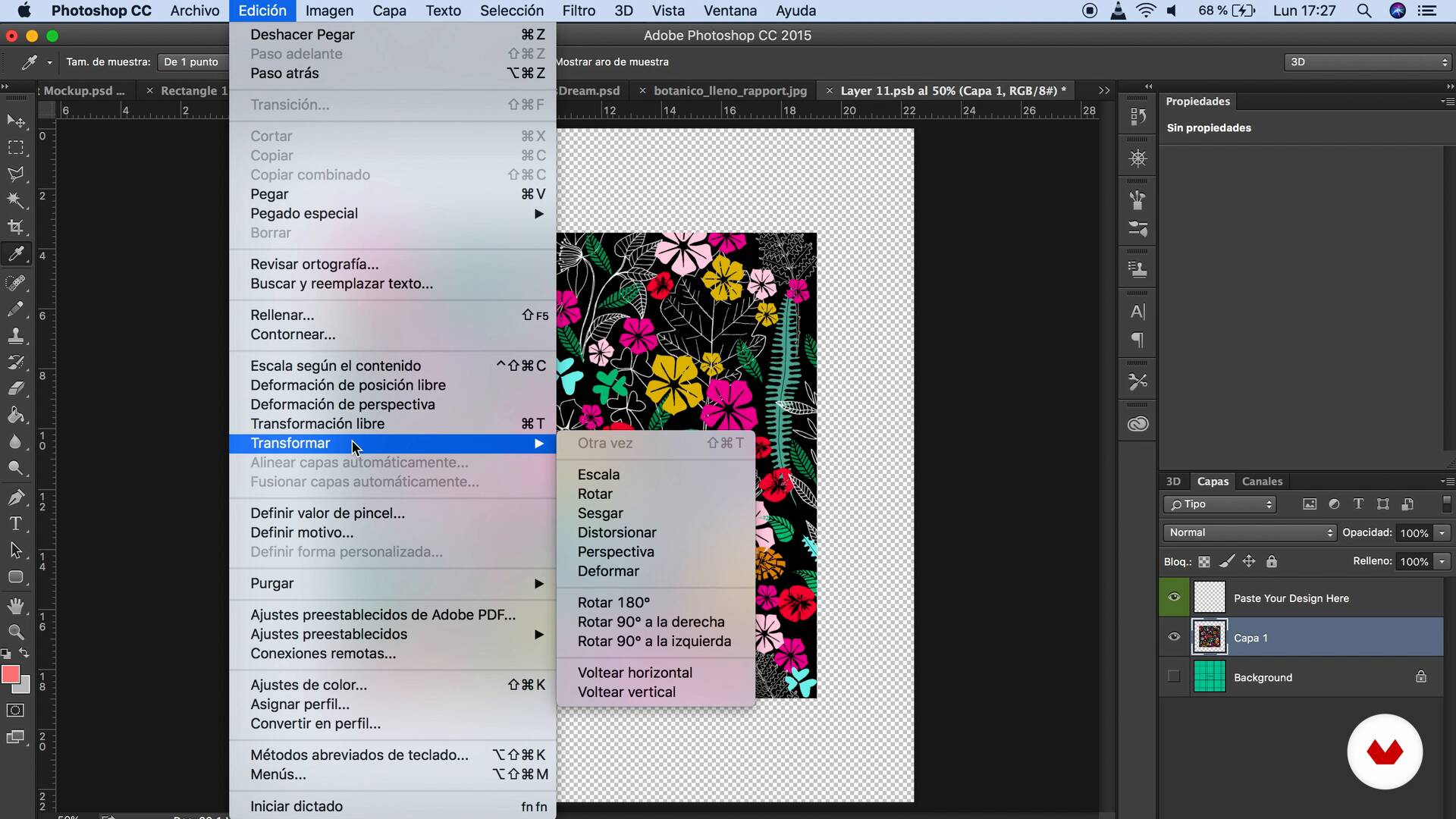Image resolution: width=1456 pixels, height=819 pixels.
Task: Switch to the botanico_lleno_rapport.jpg document tab
Action: (x=730, y=91)
